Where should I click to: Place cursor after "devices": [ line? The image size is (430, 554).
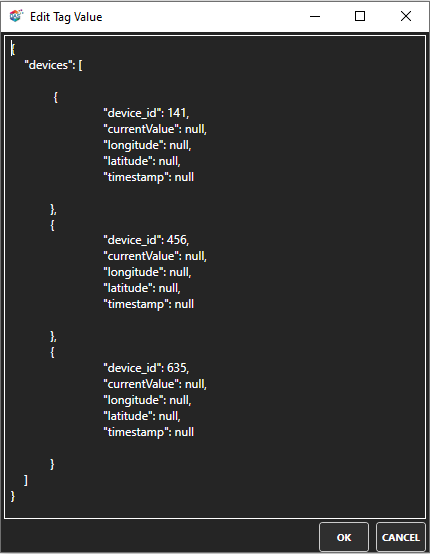tap(83, 65)
